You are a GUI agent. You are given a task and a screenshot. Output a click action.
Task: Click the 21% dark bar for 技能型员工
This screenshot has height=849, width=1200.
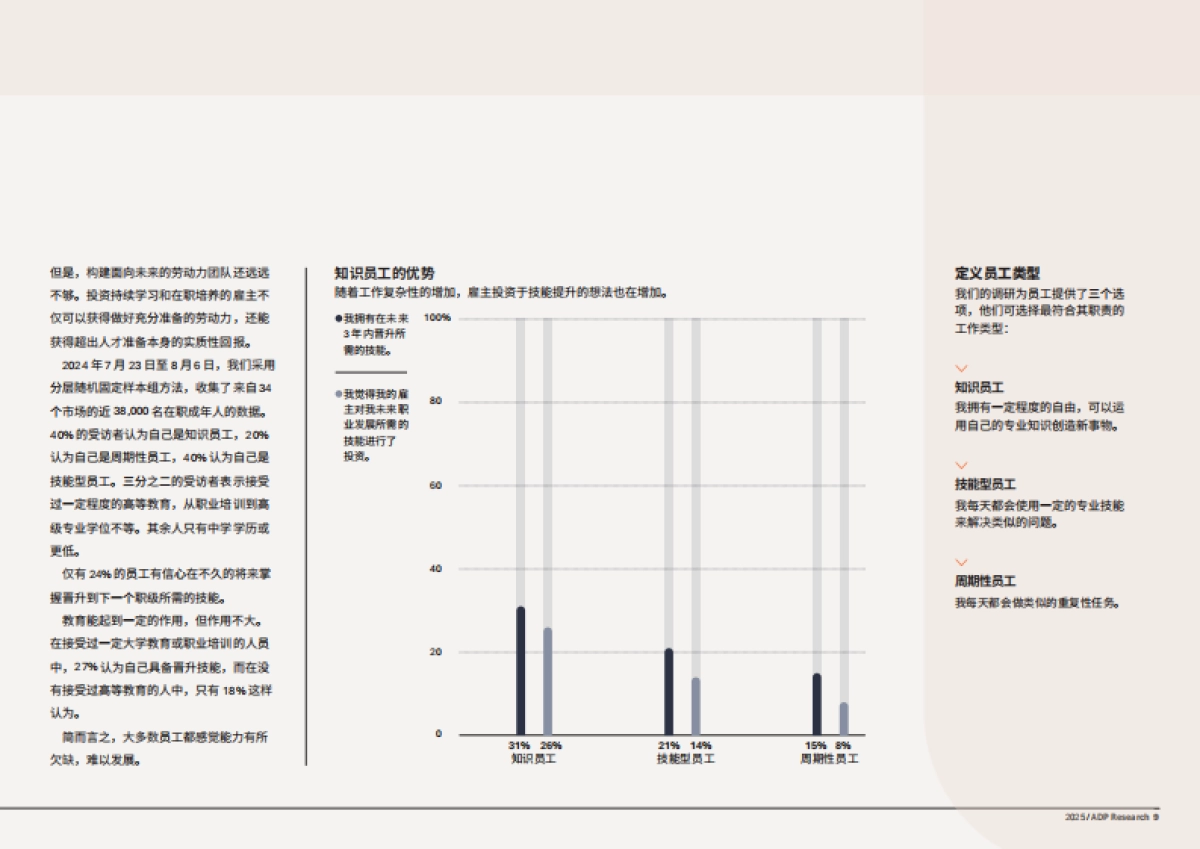coord(667,690)
